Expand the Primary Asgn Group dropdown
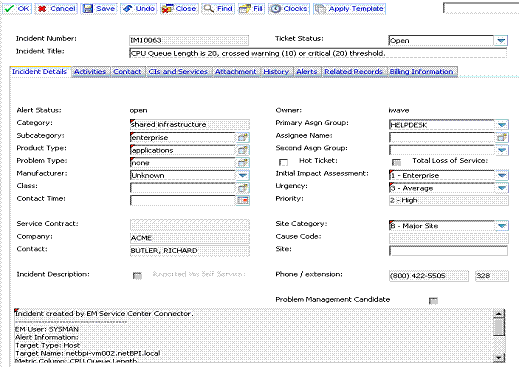 (x=502, y=125)
